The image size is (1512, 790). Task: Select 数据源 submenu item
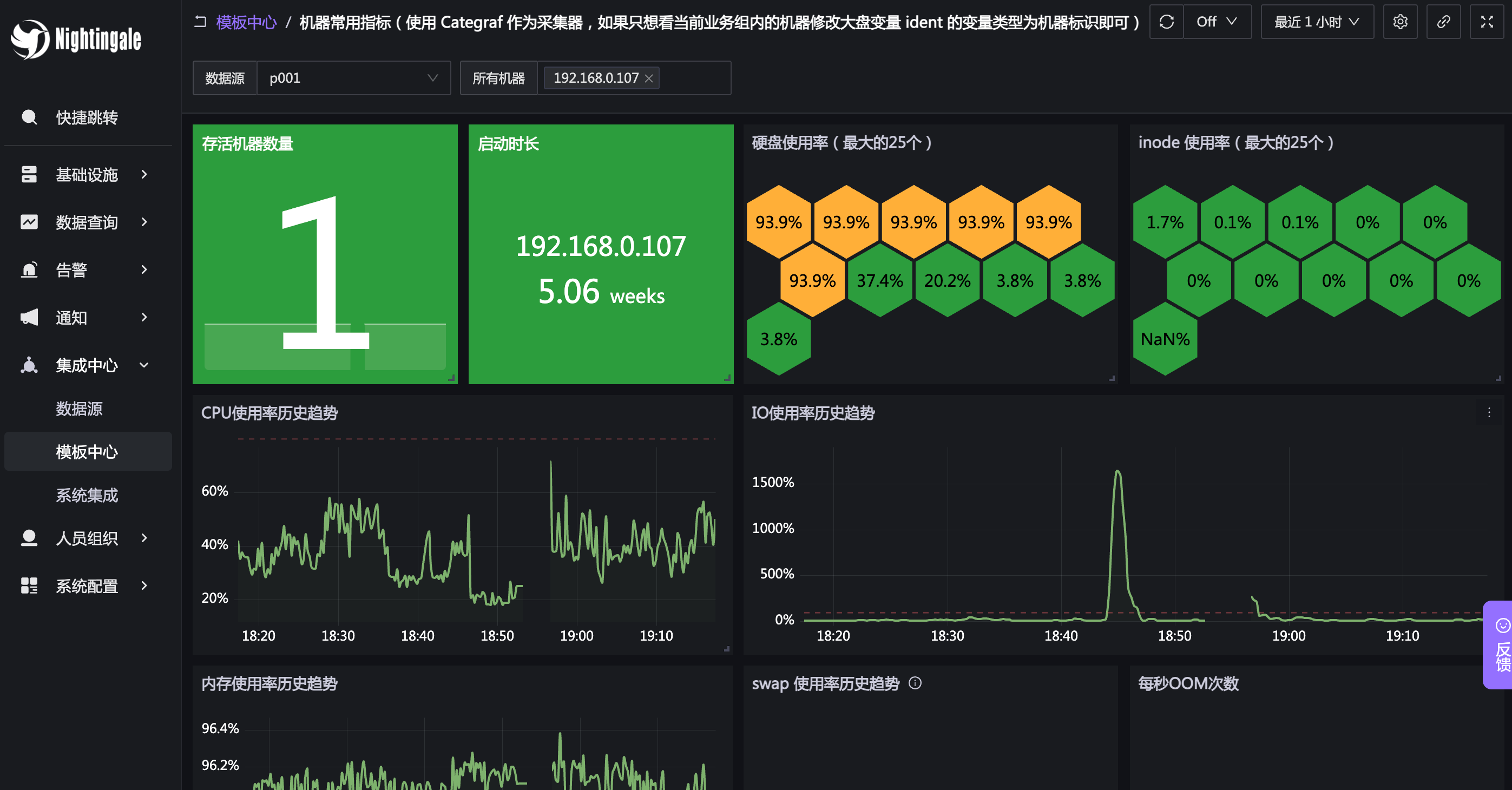tap(79, 409)
